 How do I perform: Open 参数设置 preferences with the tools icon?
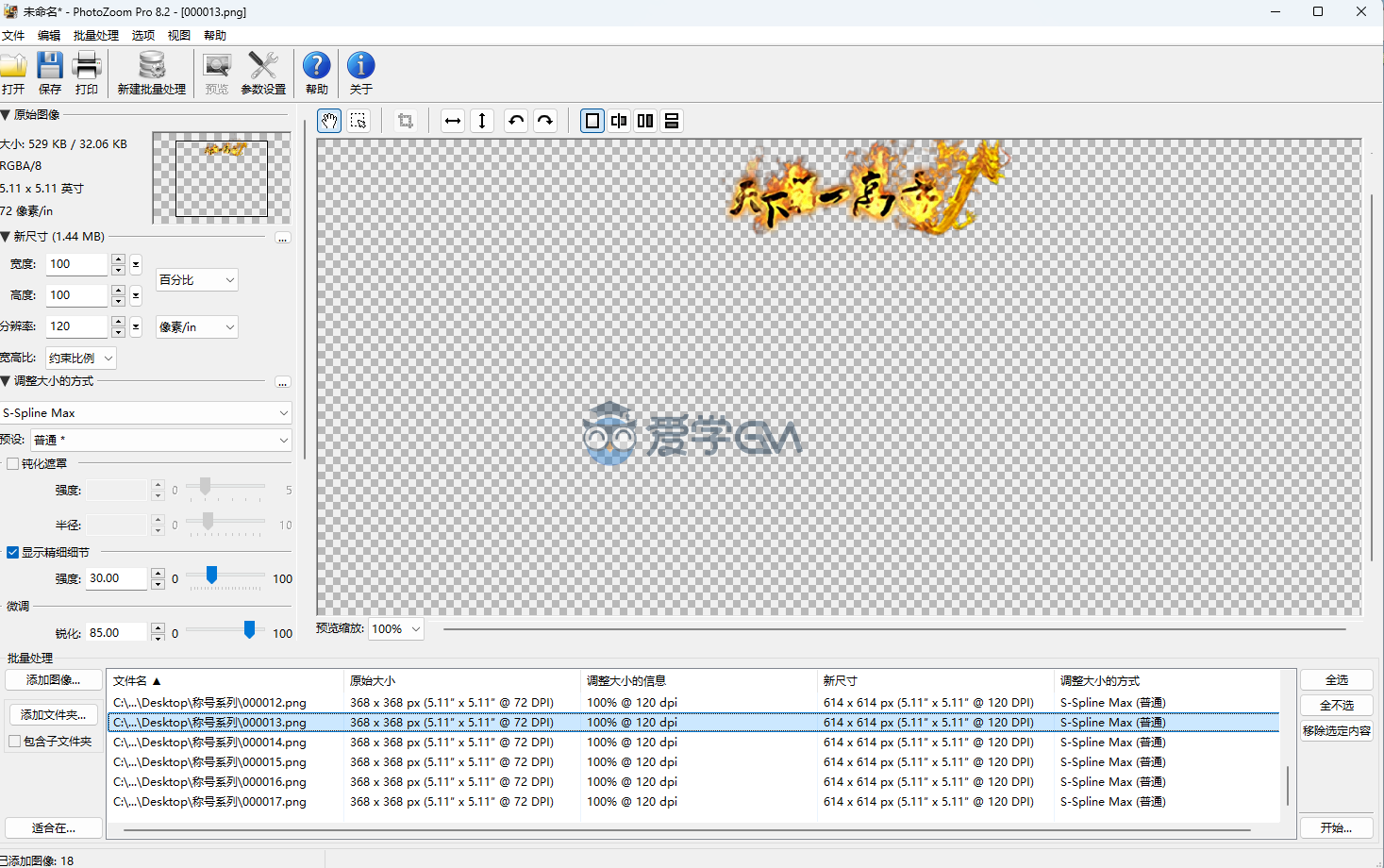[263, 66]
